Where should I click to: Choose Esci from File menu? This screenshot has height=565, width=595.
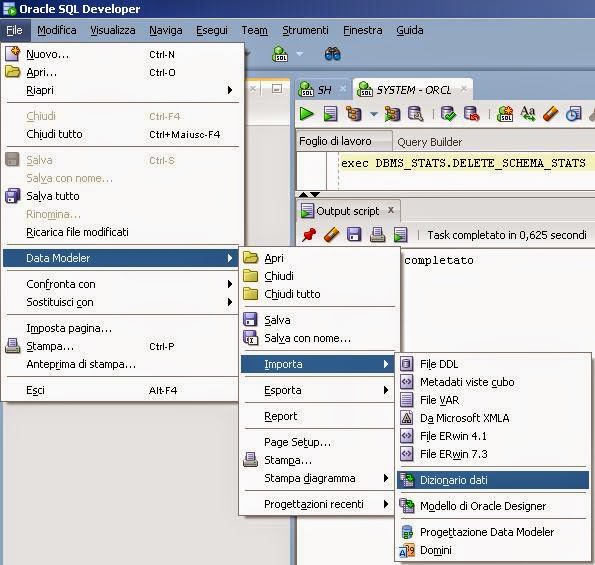coord(121,390)
